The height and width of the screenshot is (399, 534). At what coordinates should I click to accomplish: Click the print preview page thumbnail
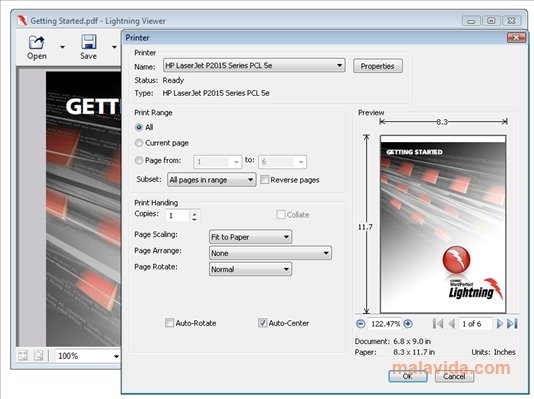(443, 224)
